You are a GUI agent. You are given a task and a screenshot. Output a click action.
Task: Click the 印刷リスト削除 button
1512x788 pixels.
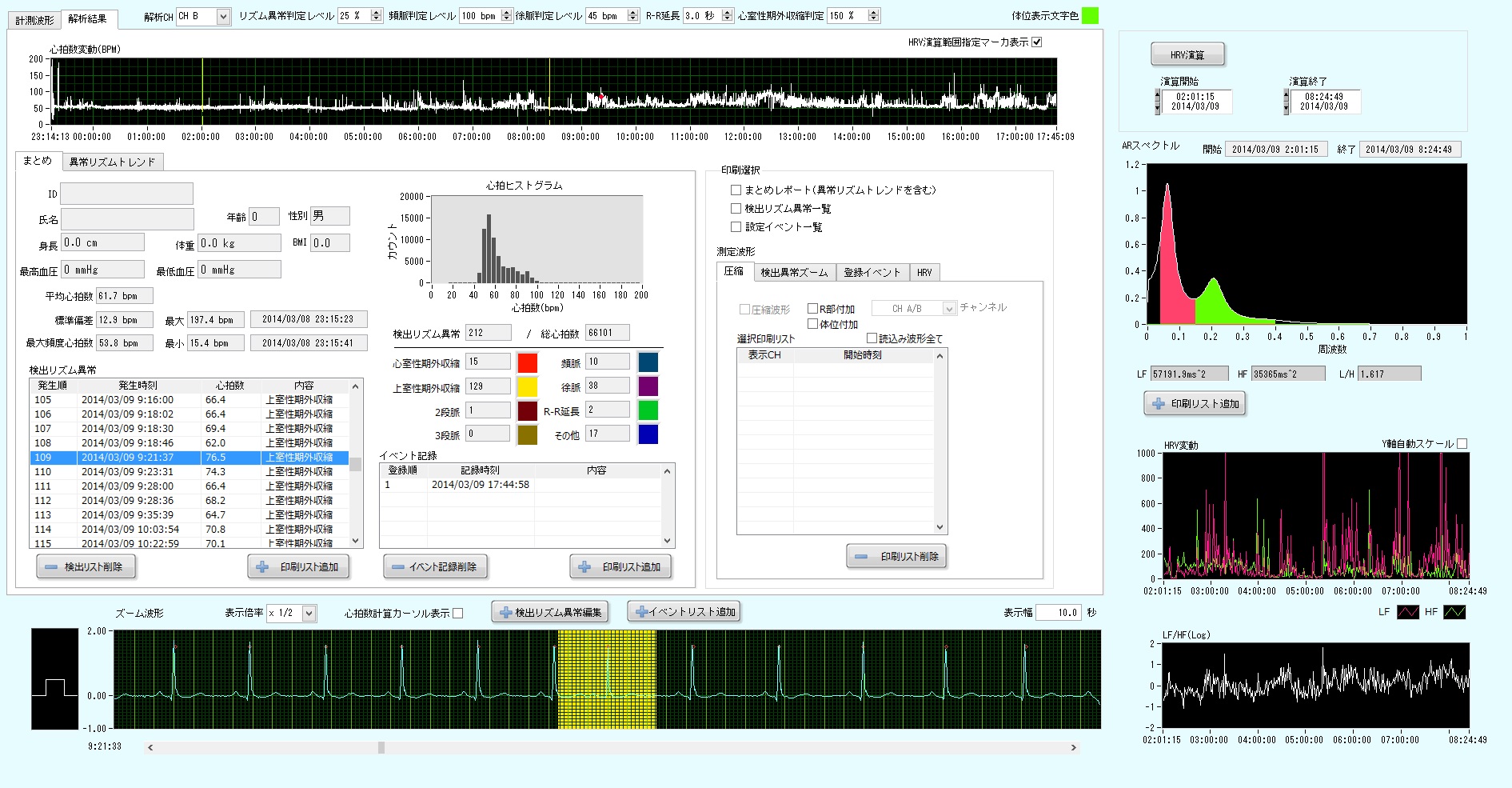pos(896,556)
